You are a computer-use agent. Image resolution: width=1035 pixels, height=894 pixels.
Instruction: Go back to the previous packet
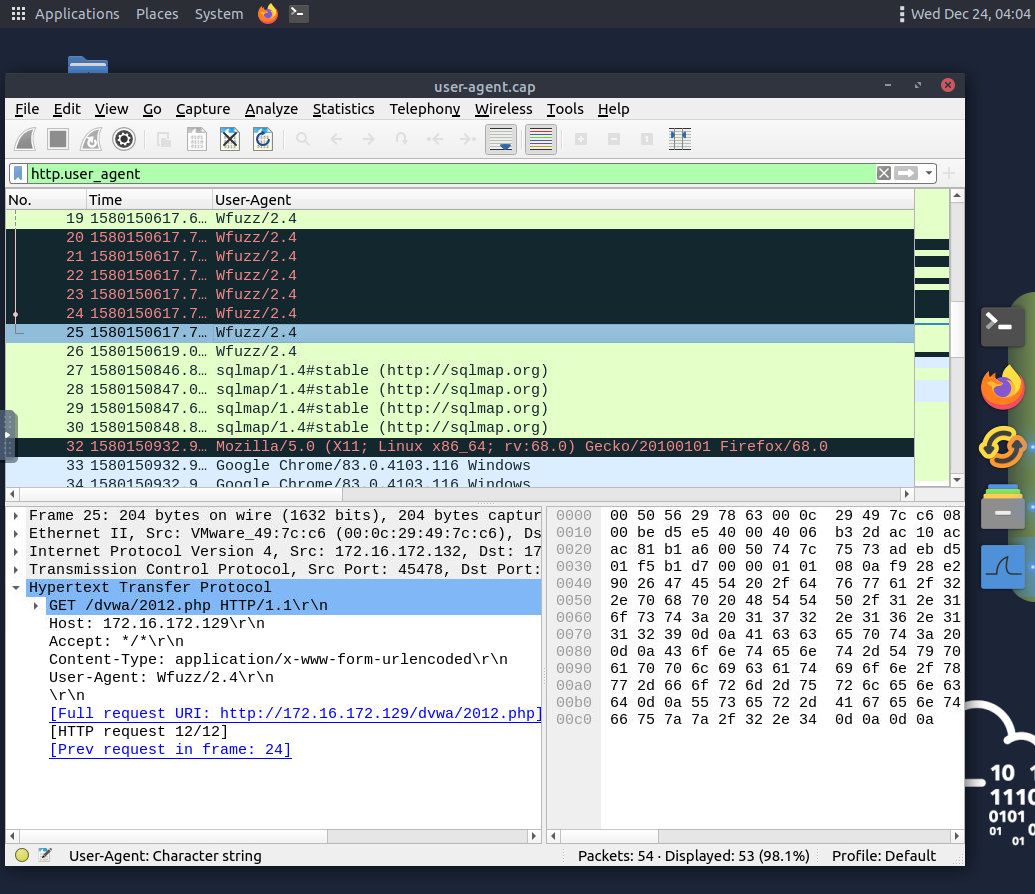(x=336, y=139)
